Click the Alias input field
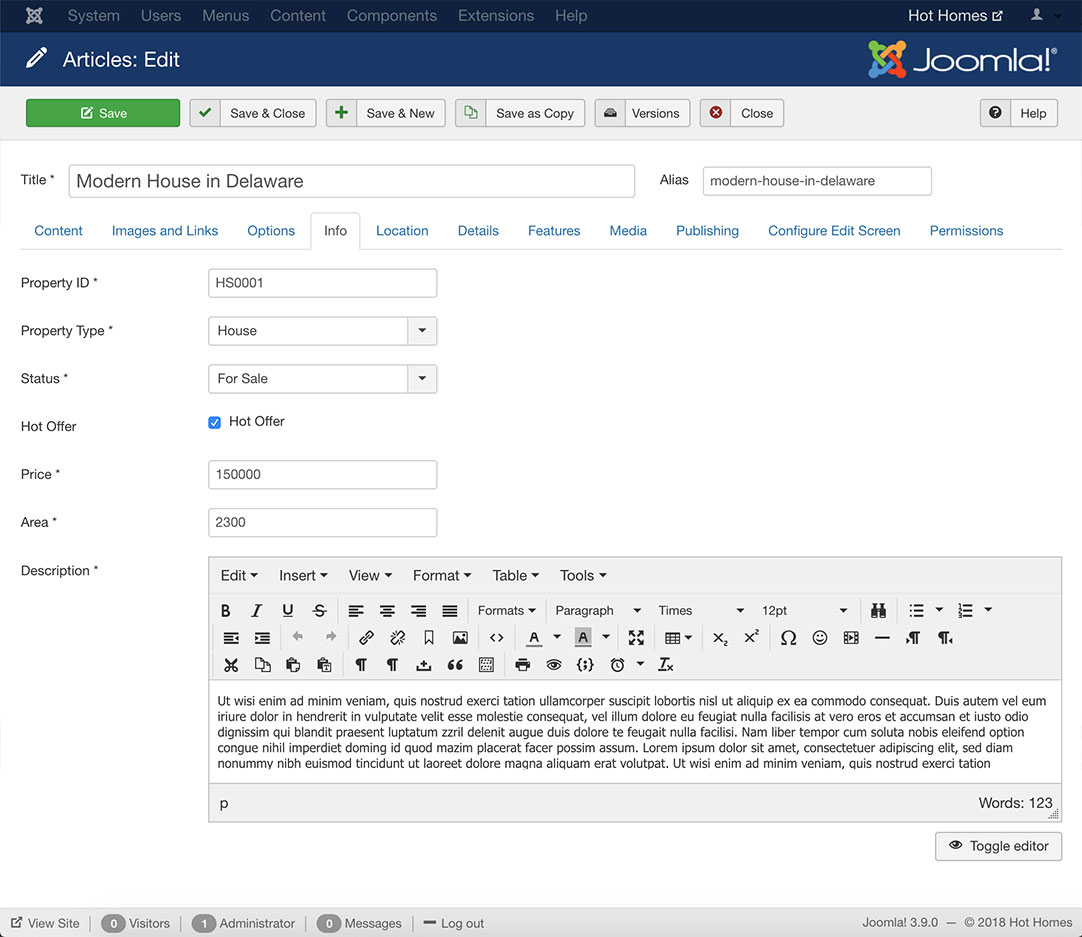Screen dimensions: 1082x937 click(817, 181)
